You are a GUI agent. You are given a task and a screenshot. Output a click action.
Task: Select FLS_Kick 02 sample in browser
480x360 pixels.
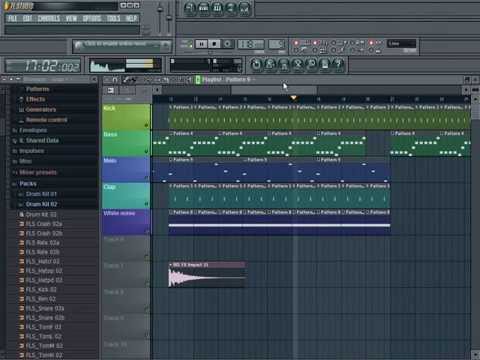[41, 290]
